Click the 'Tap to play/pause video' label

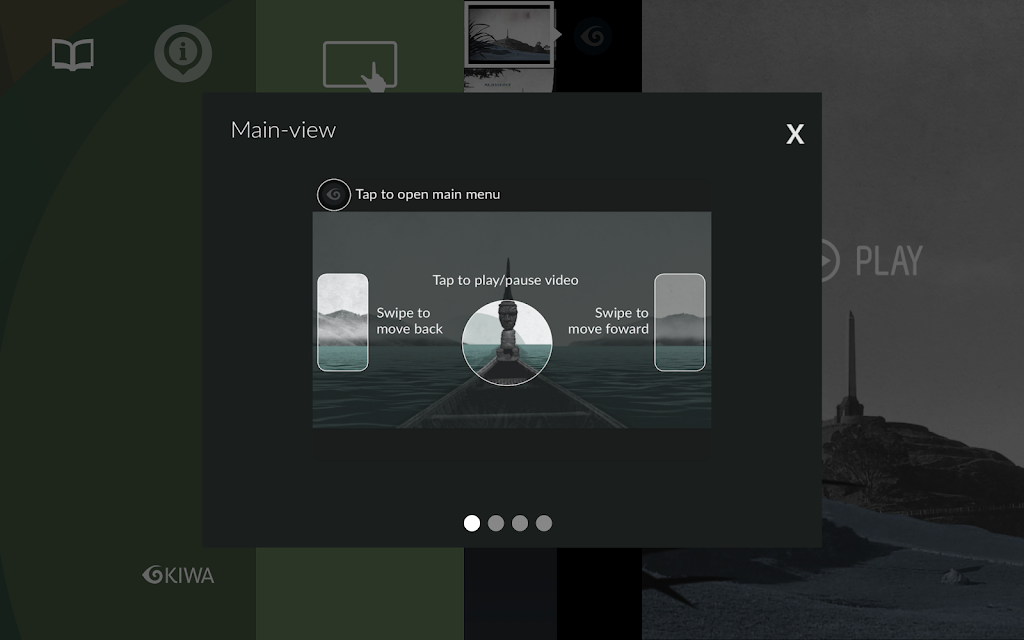click(x=505, y=280)
